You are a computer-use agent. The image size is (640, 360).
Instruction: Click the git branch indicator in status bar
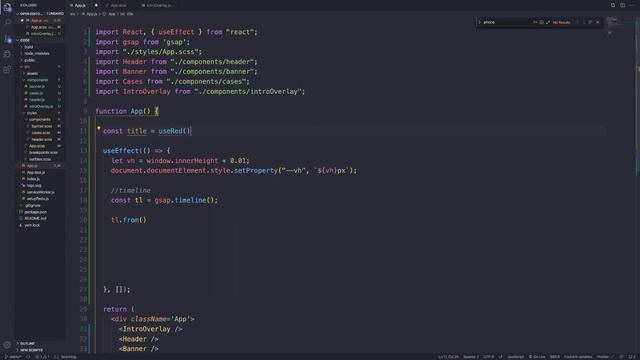click(x=13, y=357)
